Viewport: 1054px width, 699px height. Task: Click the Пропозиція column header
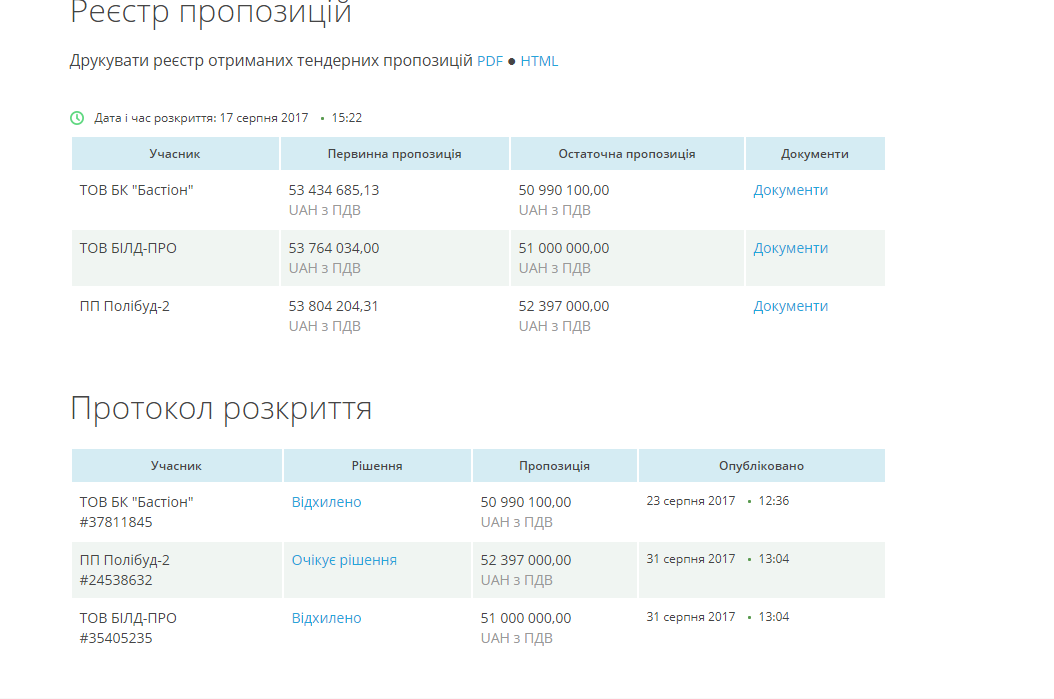coord(555,466)
